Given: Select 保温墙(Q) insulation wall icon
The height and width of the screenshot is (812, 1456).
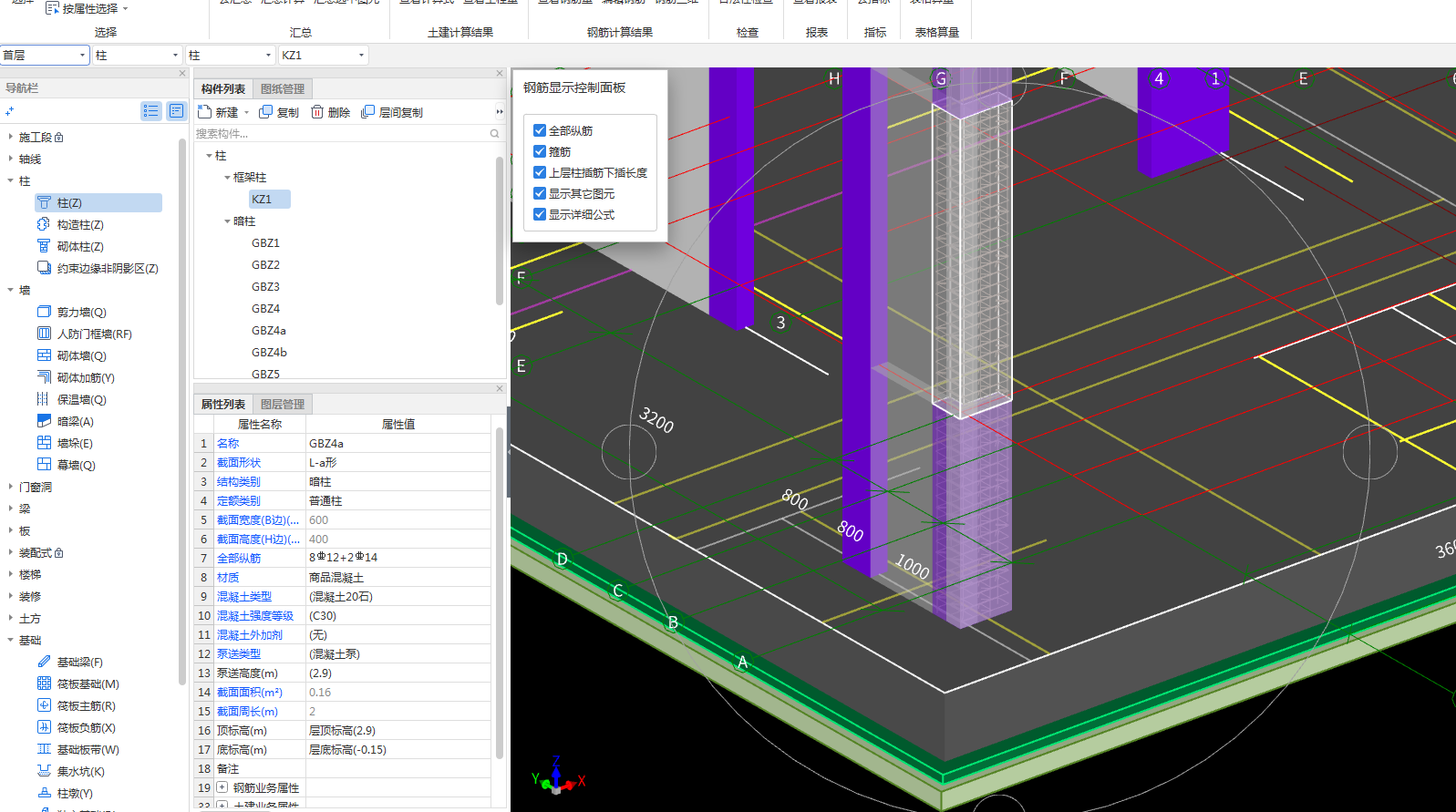Looking at the screenshot, I should 44,399.
